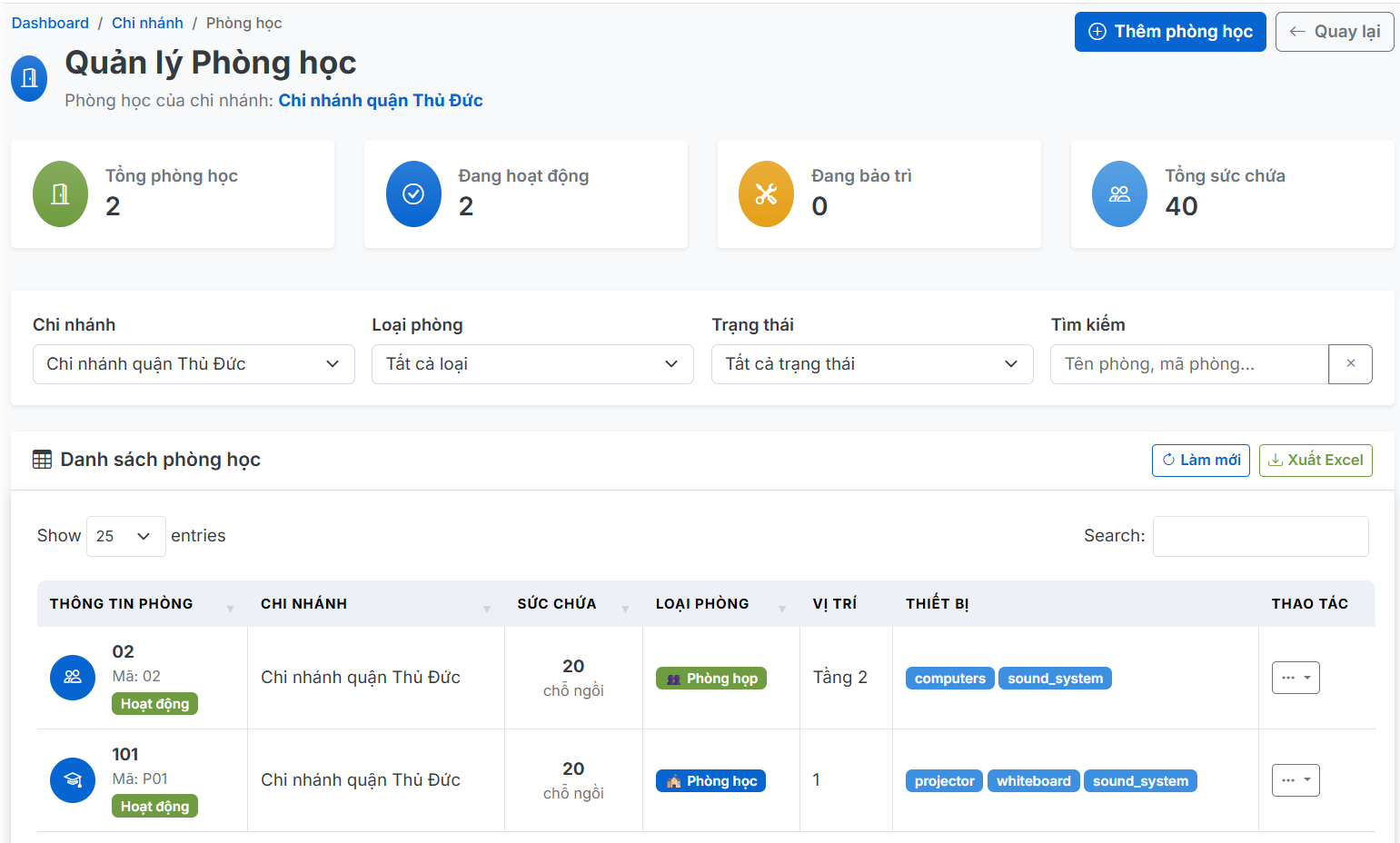Open the Chi nhánh branch dropdown
The width and height of the screenshot is (1400, 843).
tap(194, 364)
